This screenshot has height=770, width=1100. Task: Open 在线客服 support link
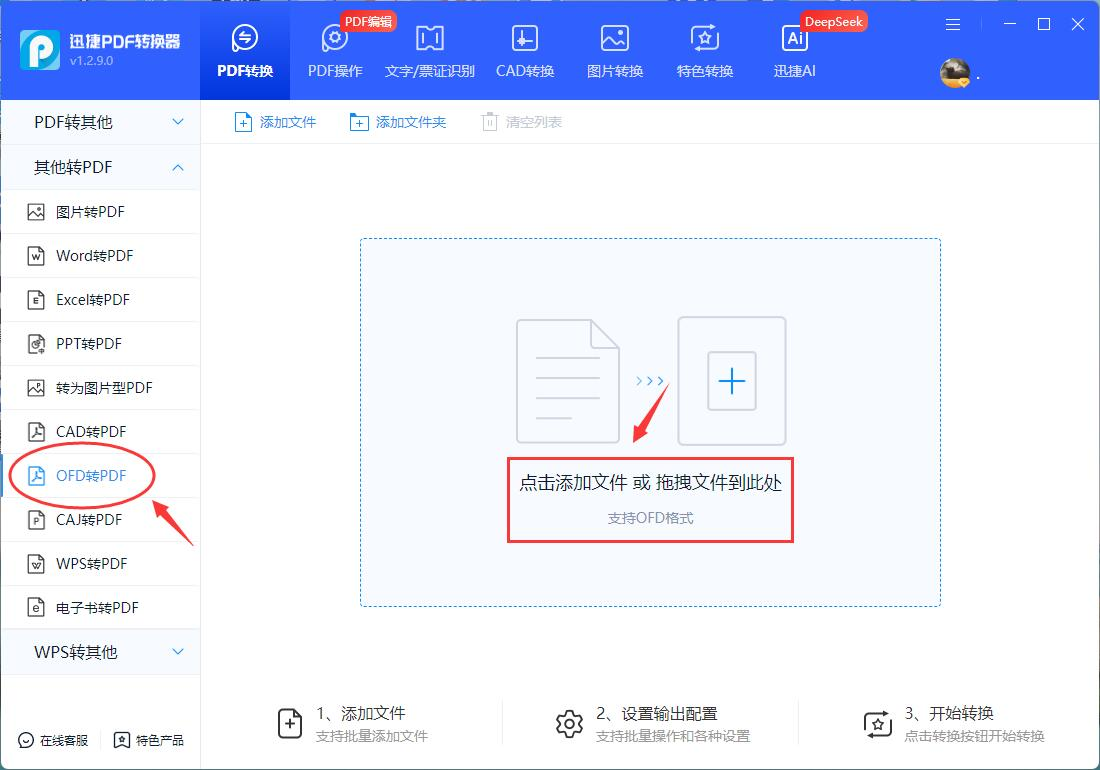(53, 741)
